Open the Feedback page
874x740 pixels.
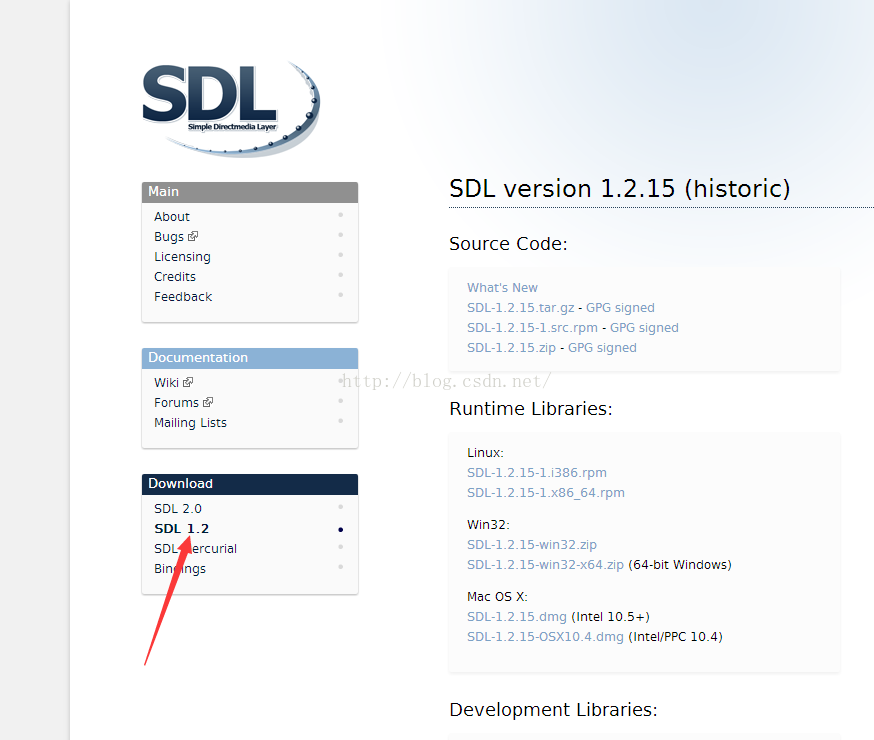[x=183, y=296]
